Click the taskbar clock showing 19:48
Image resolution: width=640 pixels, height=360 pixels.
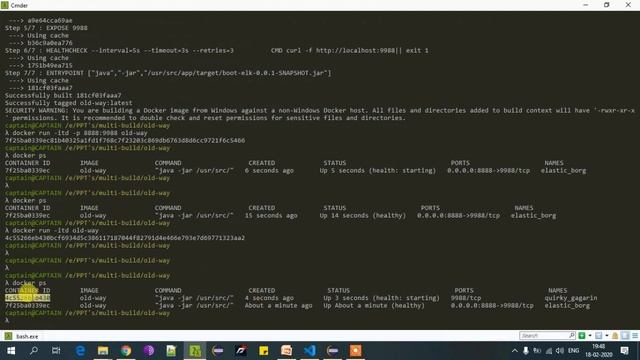click(x=599, y=351)
